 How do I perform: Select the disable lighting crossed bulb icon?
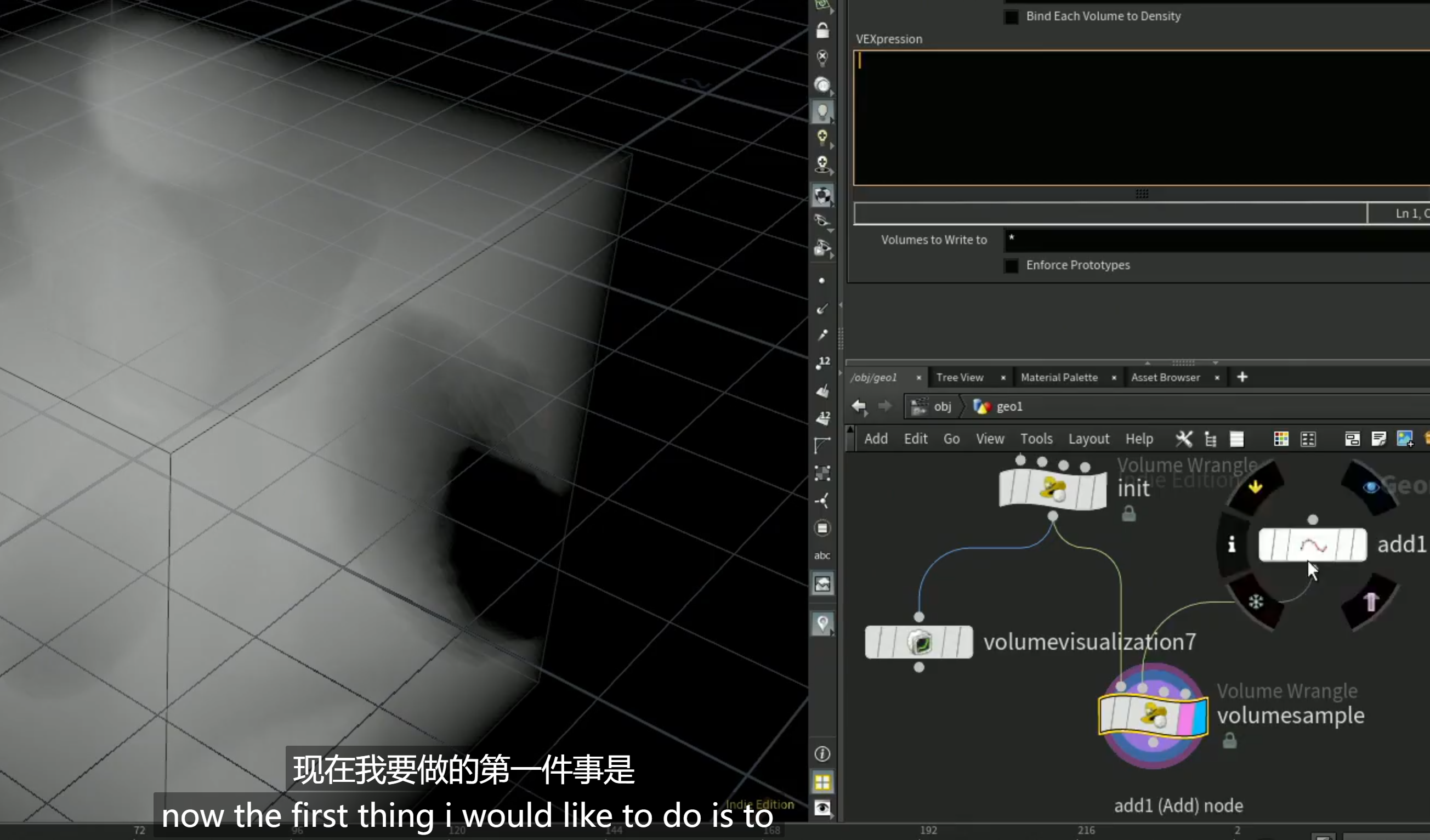pyautogui.click(x=822, y=58)
